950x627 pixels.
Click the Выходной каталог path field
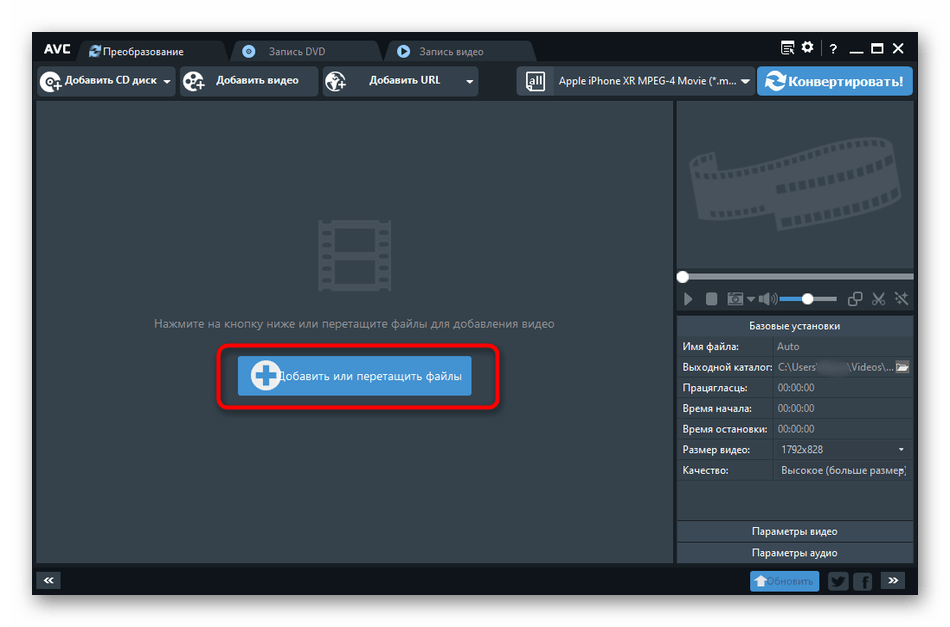coord(834,367)
